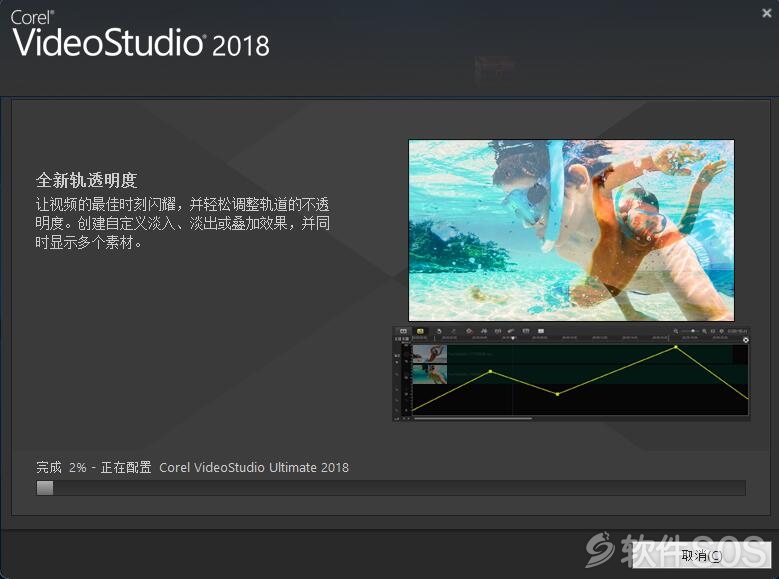This screenshot has height=579, width=779.
Task: Click the 取消(C) cancel button
Action: point(701,555)
